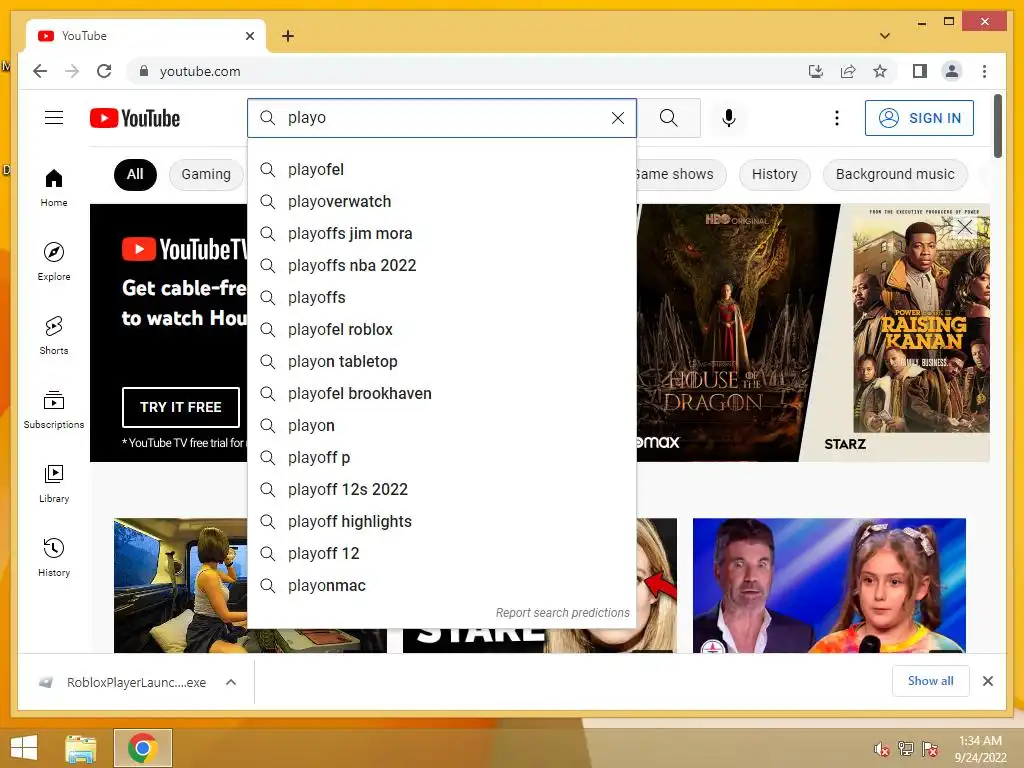Click TRY IT FREE on YouTube TV banner

(181, 407)
